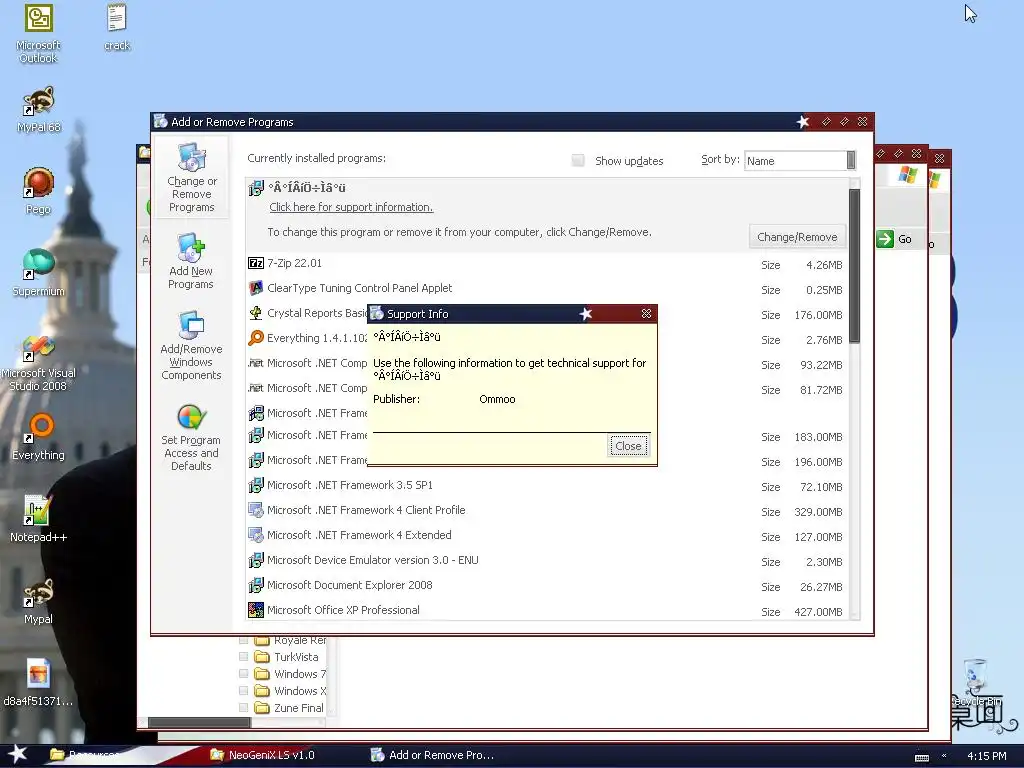
Task: Click horizontal scrollbar in NeoGeniX window
Action: pos(199,722)
